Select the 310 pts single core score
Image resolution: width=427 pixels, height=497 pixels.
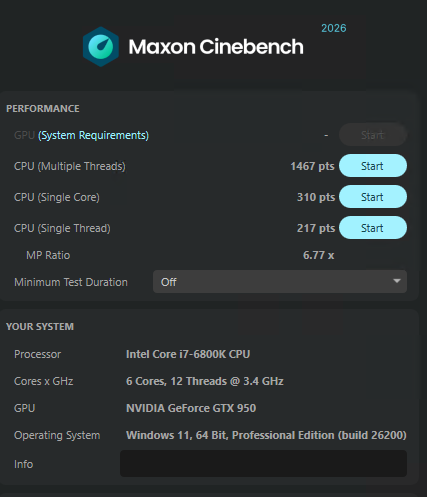(x=316, y=197)
